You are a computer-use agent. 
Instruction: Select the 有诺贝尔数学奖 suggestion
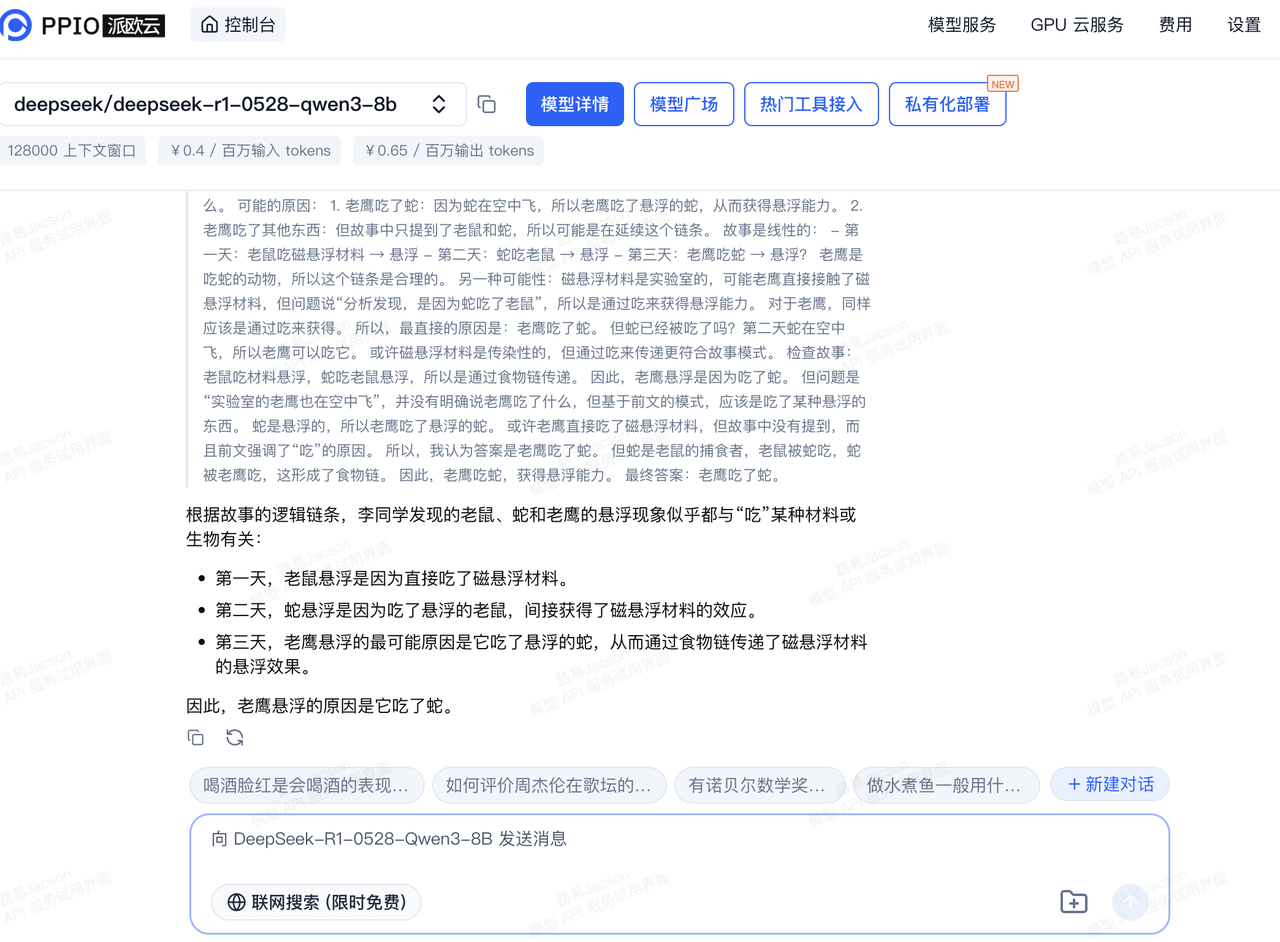tap(762, 785)
